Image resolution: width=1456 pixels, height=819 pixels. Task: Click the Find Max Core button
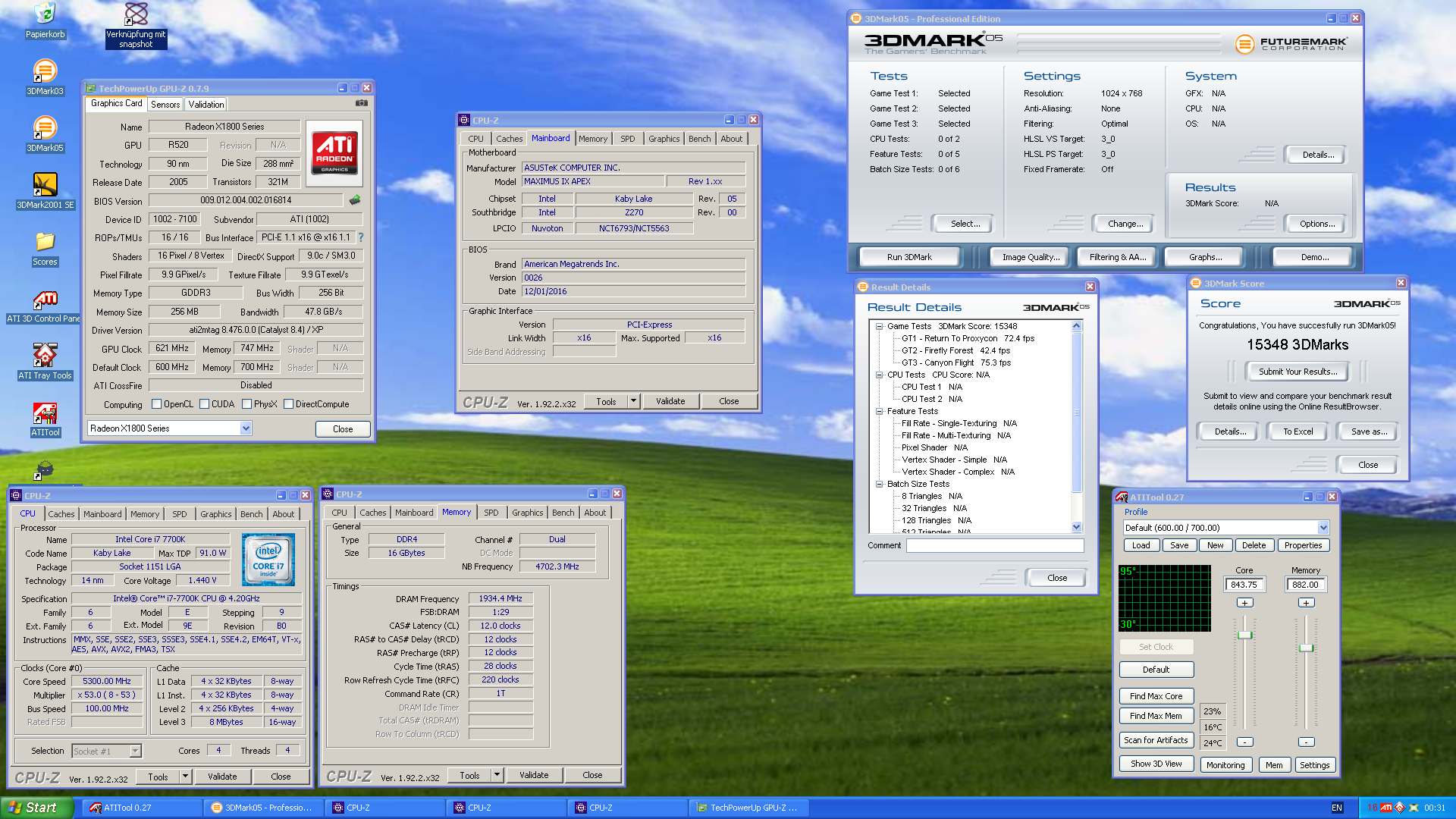click(1156, 696)
